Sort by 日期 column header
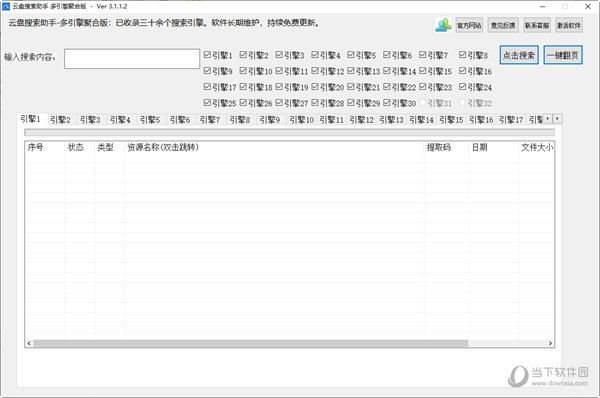Screen dimensions: 600x398 coord(494,147)
